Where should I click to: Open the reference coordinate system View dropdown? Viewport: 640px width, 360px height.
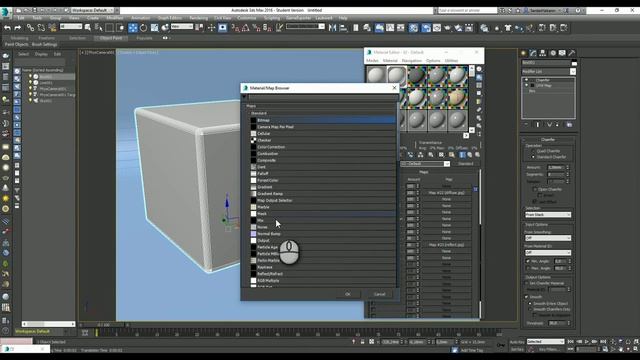[182, 27]
